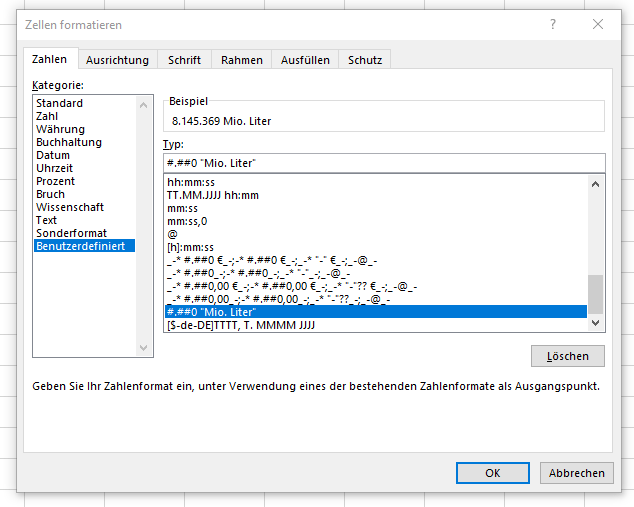
Task: Click the Abbrechen button
Action: coord(577,473)
